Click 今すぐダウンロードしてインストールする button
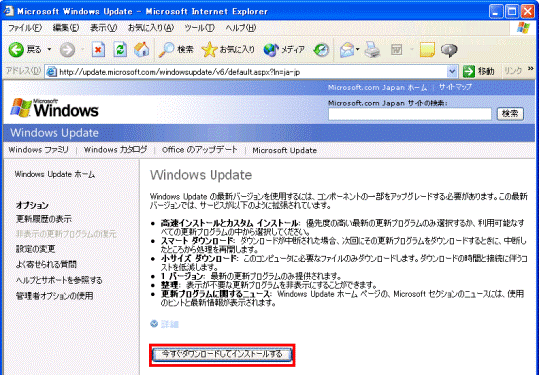 (x=222, y=354)
